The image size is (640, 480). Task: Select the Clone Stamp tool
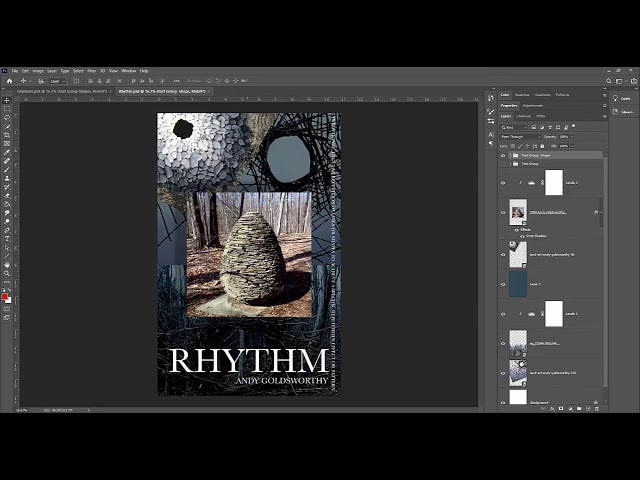7,178
